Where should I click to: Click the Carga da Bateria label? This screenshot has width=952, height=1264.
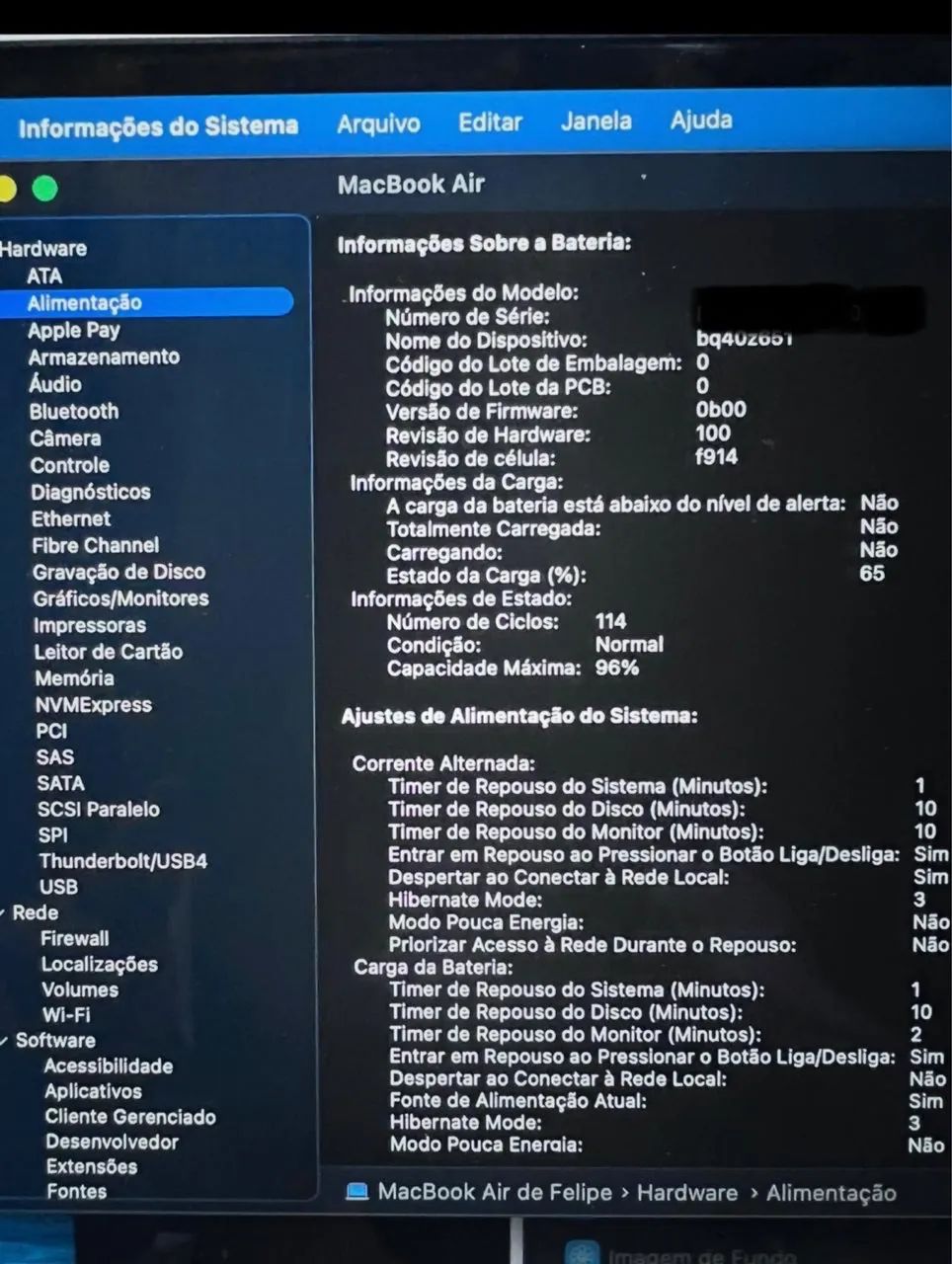pyautogui.click(x=433, y=967)
